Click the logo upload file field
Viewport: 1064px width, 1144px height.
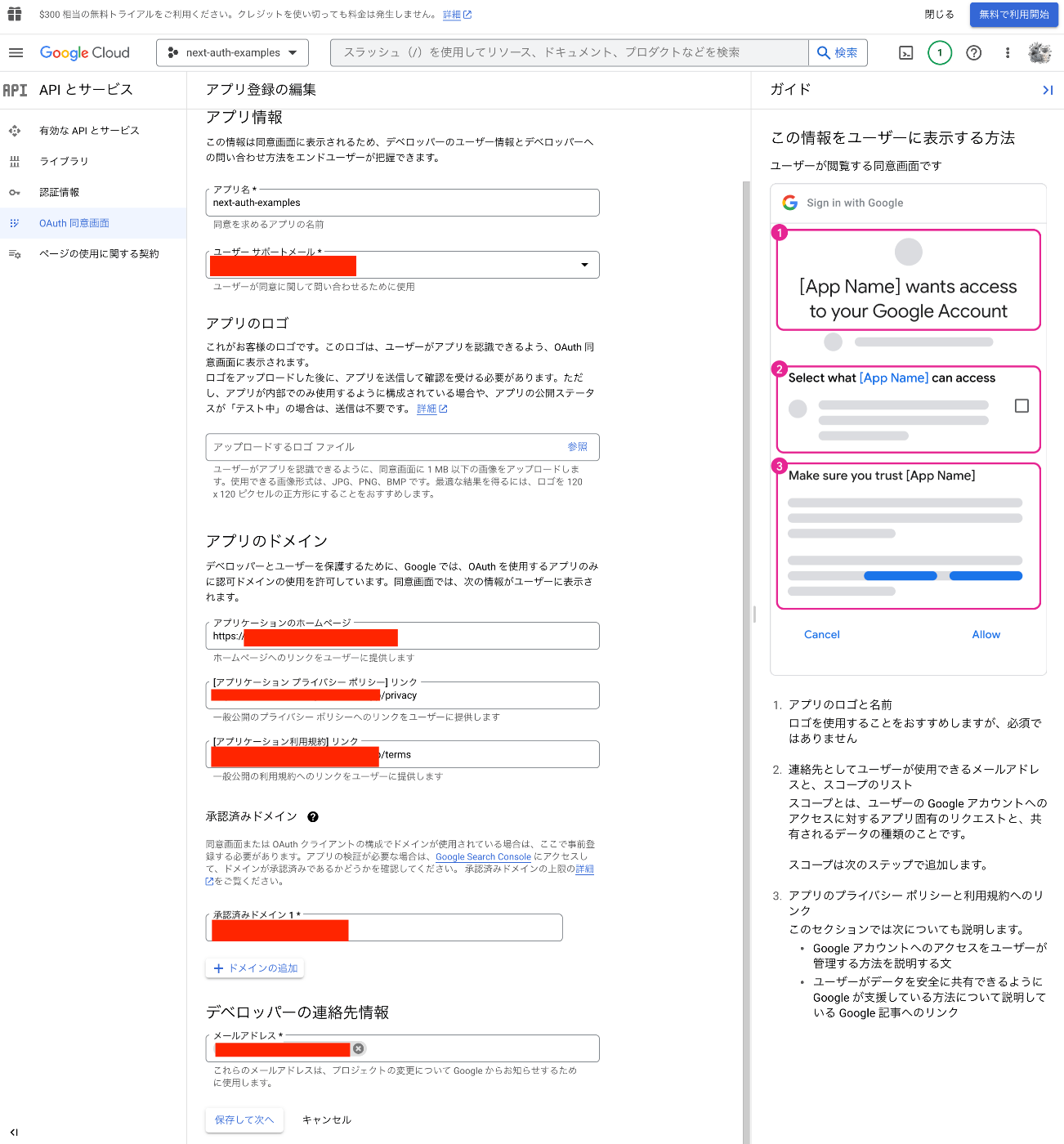(402, 447)
